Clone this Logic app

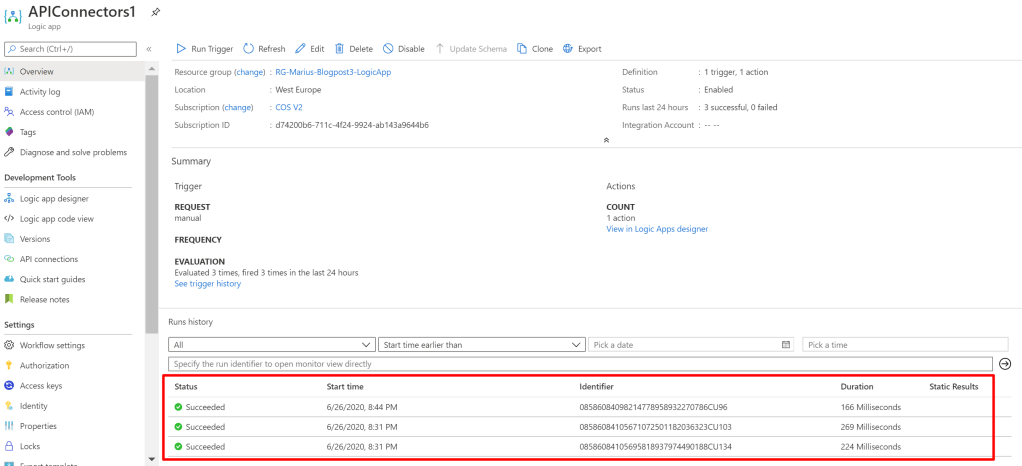pos(535,48)
